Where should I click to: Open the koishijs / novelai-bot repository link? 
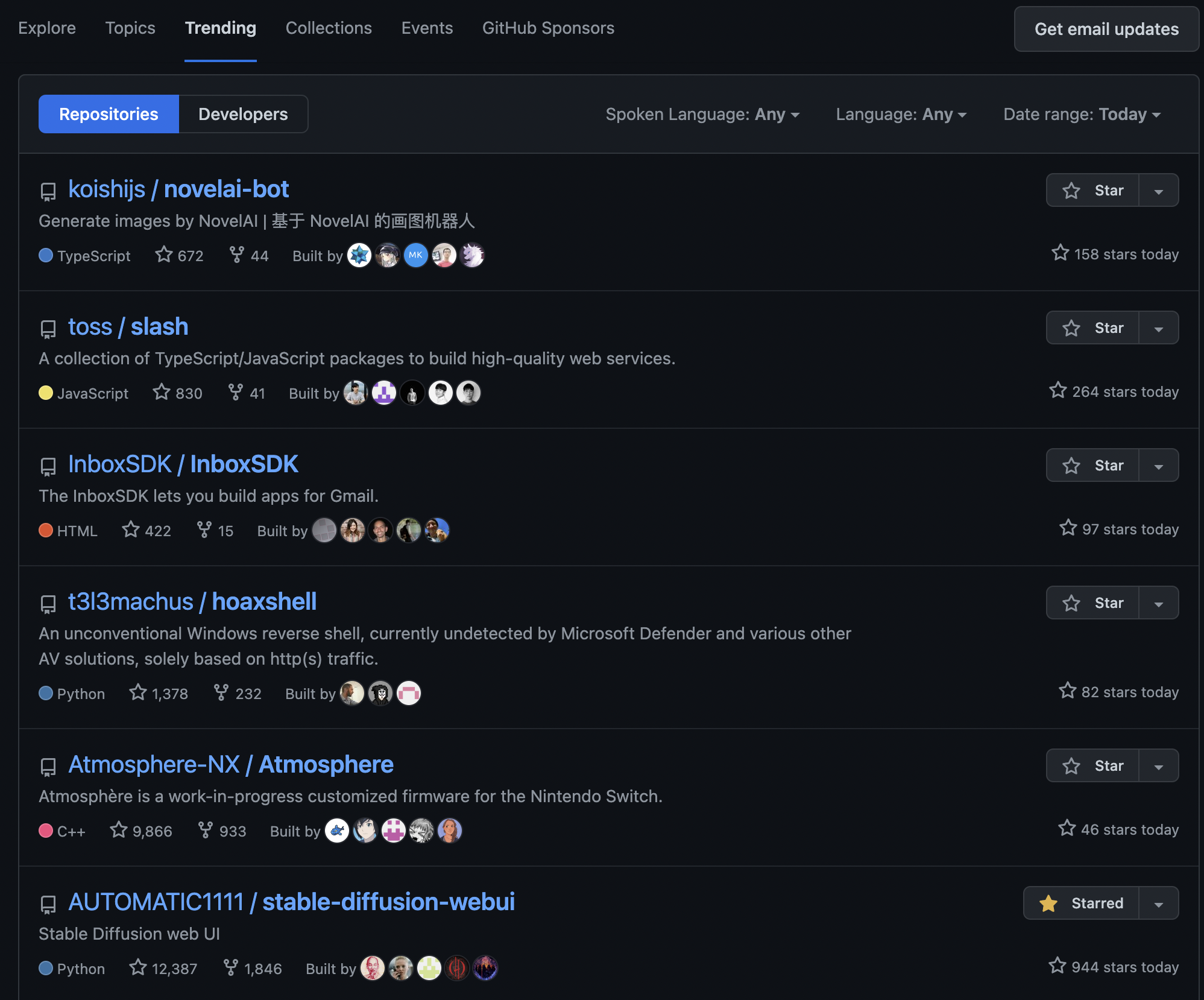pyautogui.click(x=178, y=189)
